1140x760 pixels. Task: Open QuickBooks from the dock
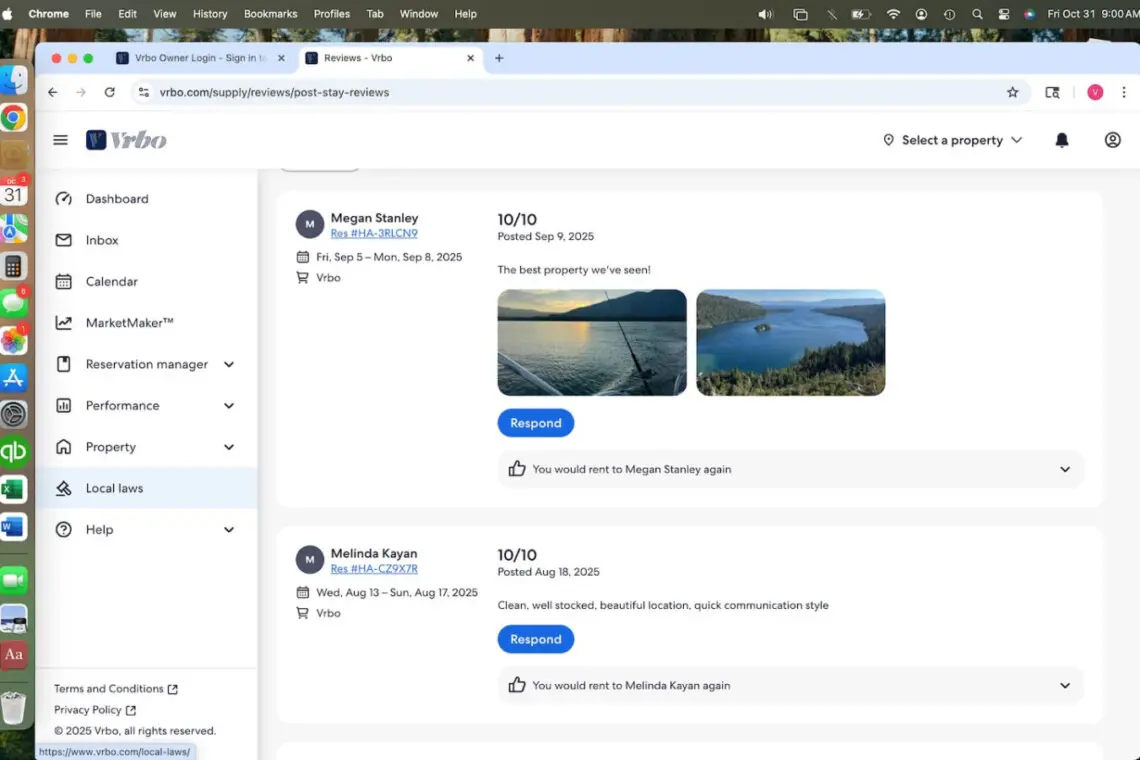pos(13,452)
